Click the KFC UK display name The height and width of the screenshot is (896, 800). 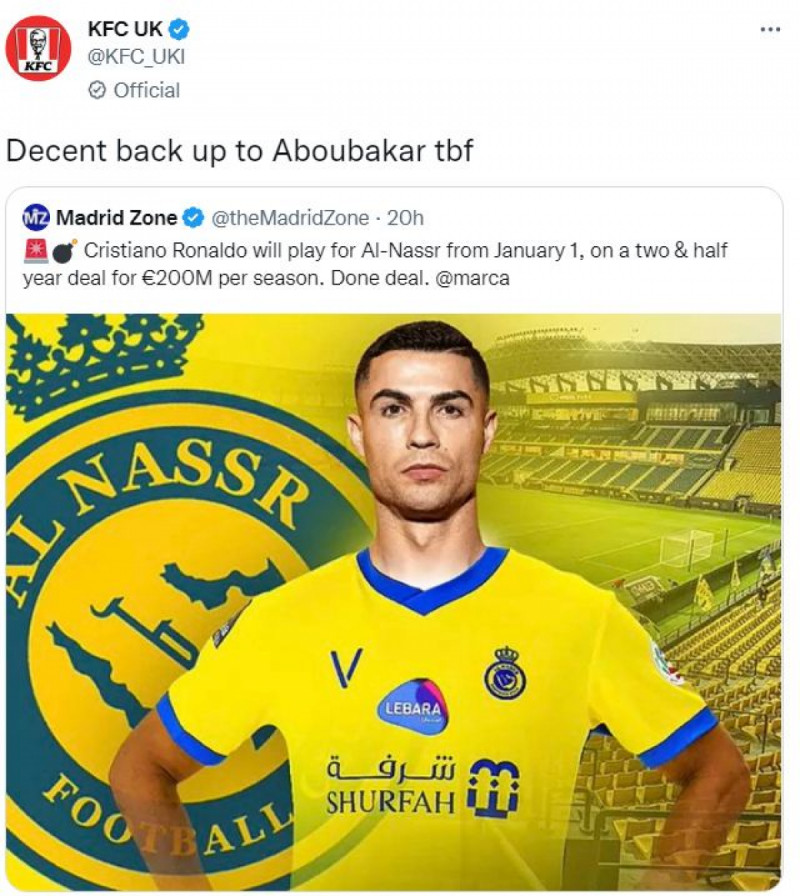[125, 29]
